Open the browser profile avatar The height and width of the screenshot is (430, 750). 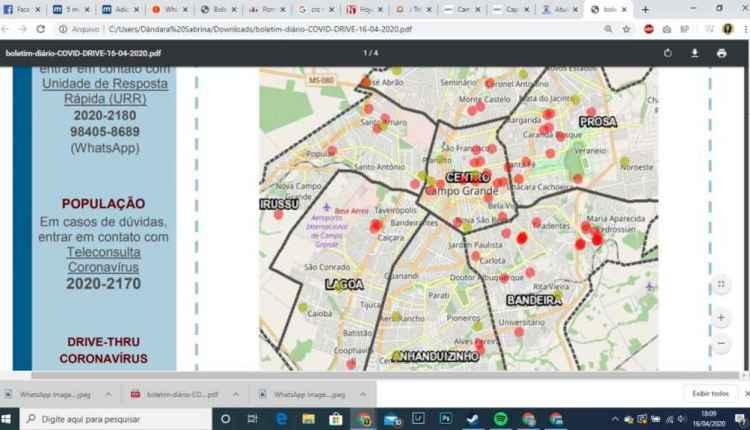pos(728,29)
